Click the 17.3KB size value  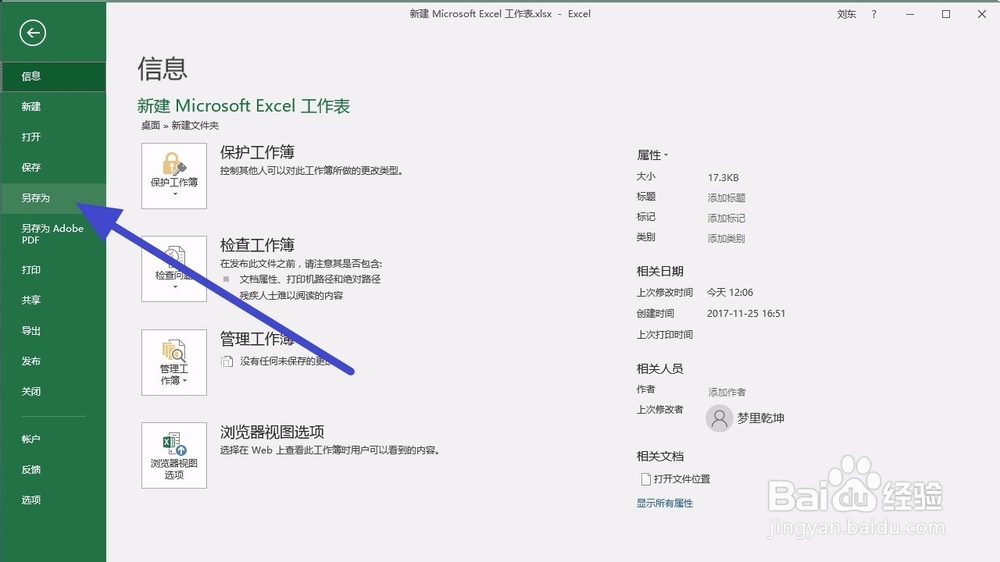[x=723, y=177]
